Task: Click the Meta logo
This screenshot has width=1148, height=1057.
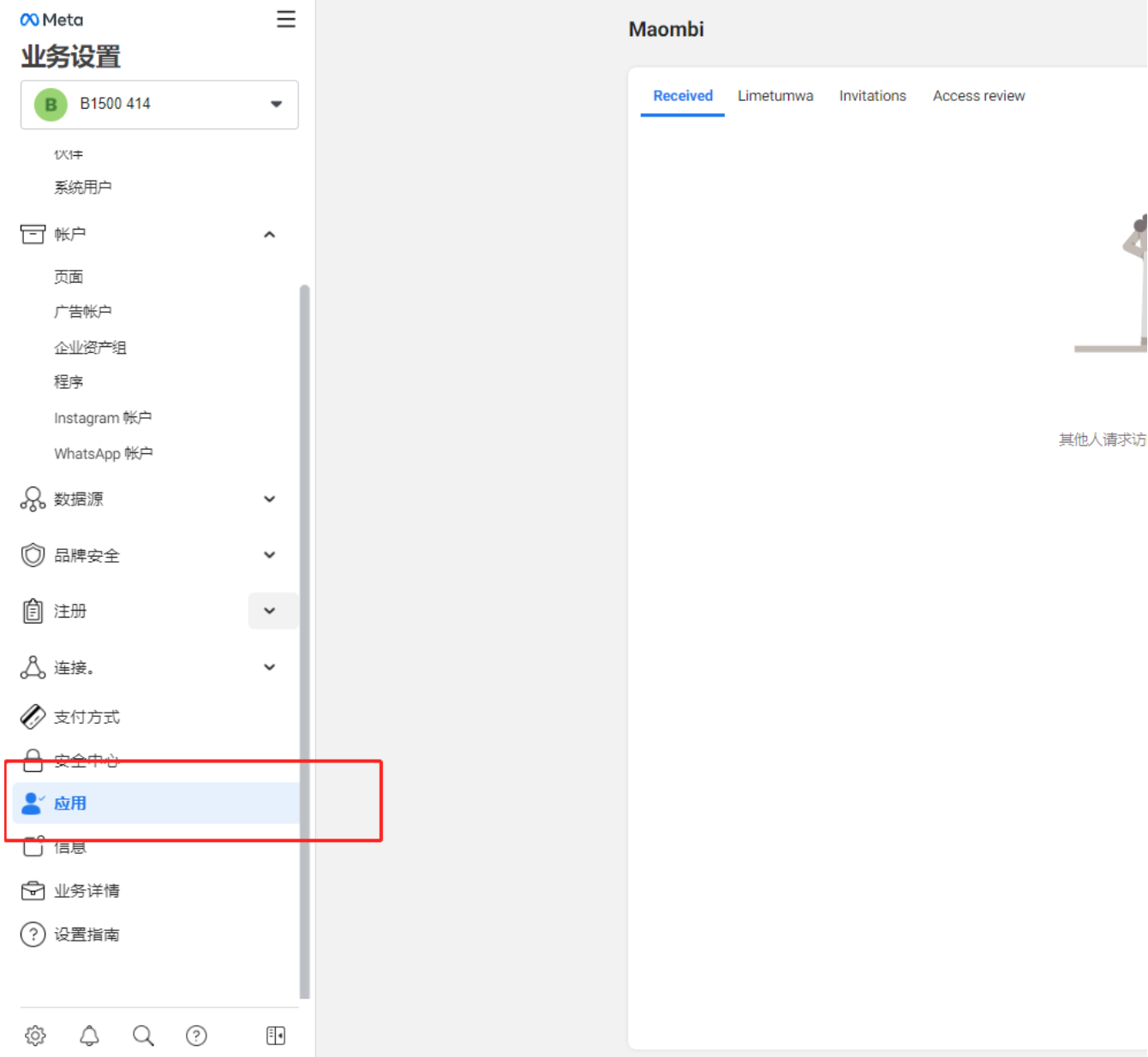Action: point(51,20)
